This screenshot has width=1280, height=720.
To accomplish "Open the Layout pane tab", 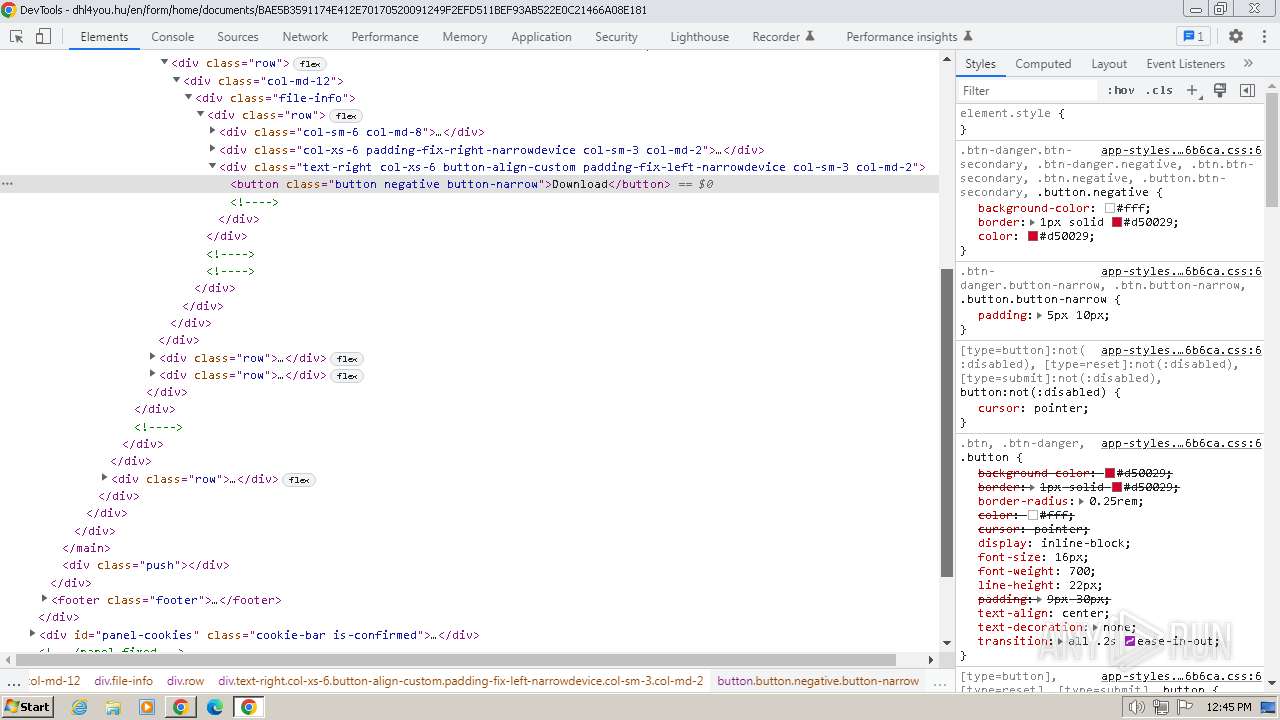I will (1108, 63).
